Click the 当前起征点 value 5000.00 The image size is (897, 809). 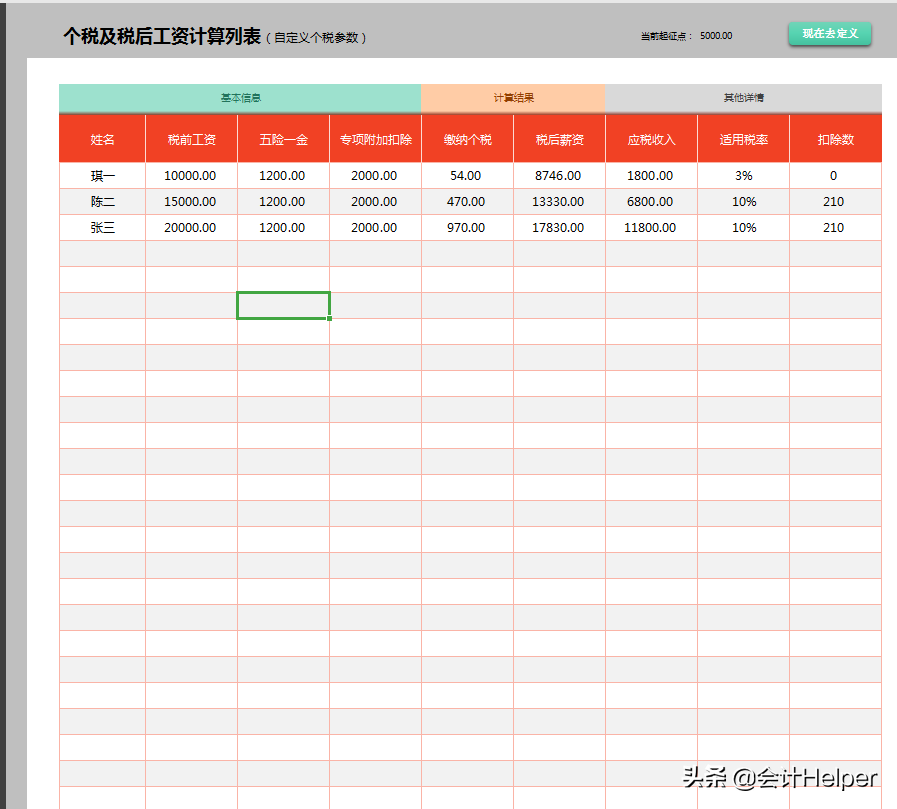tap(714, 34)
